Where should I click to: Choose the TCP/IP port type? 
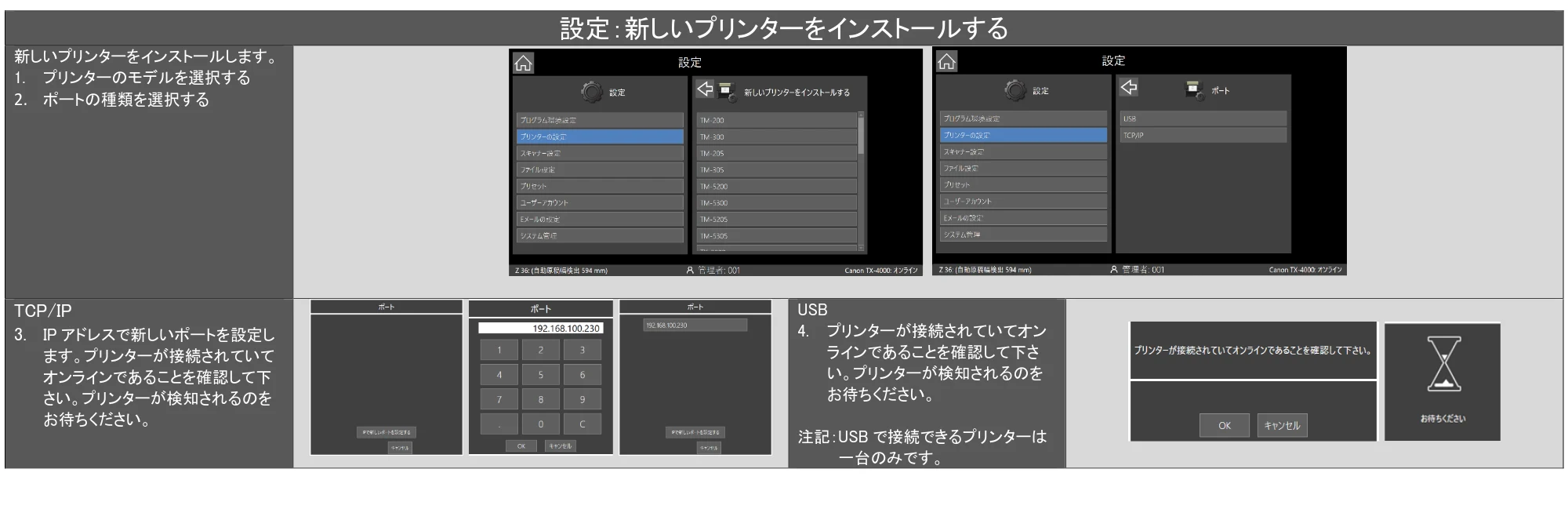1203,135
